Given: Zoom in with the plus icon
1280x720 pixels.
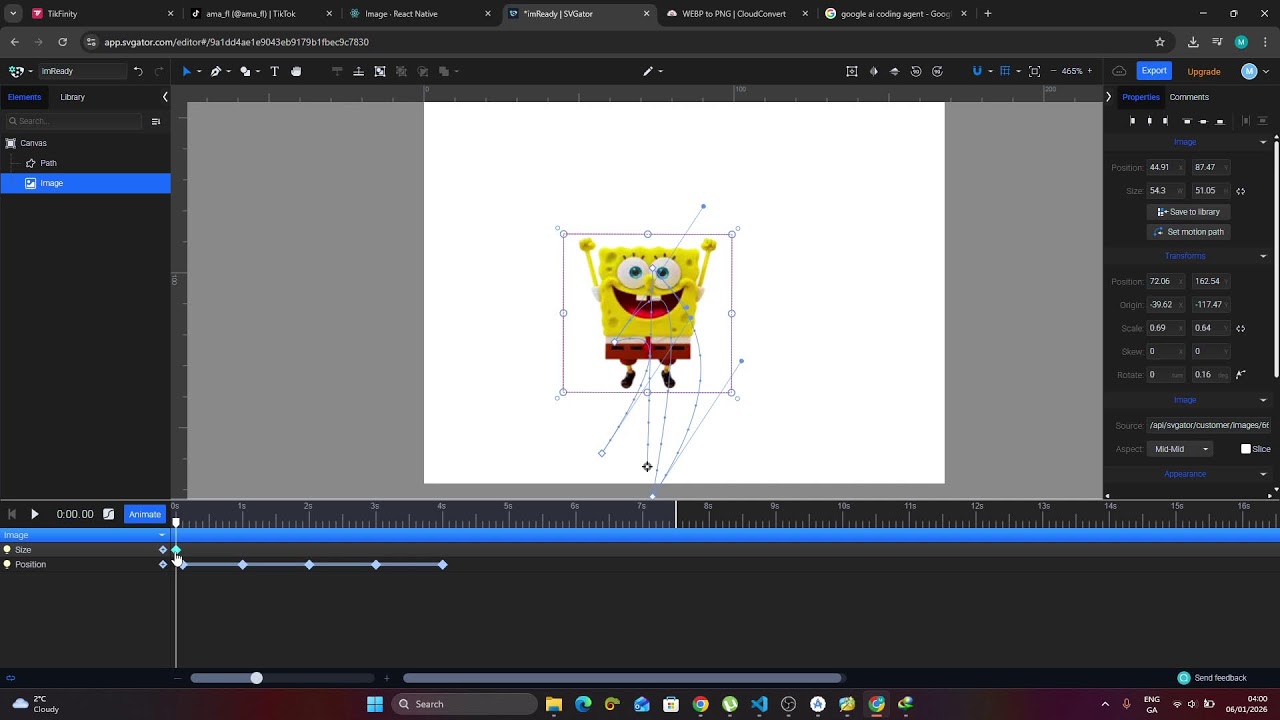Looking at the screenshot, I should 1090,71.
